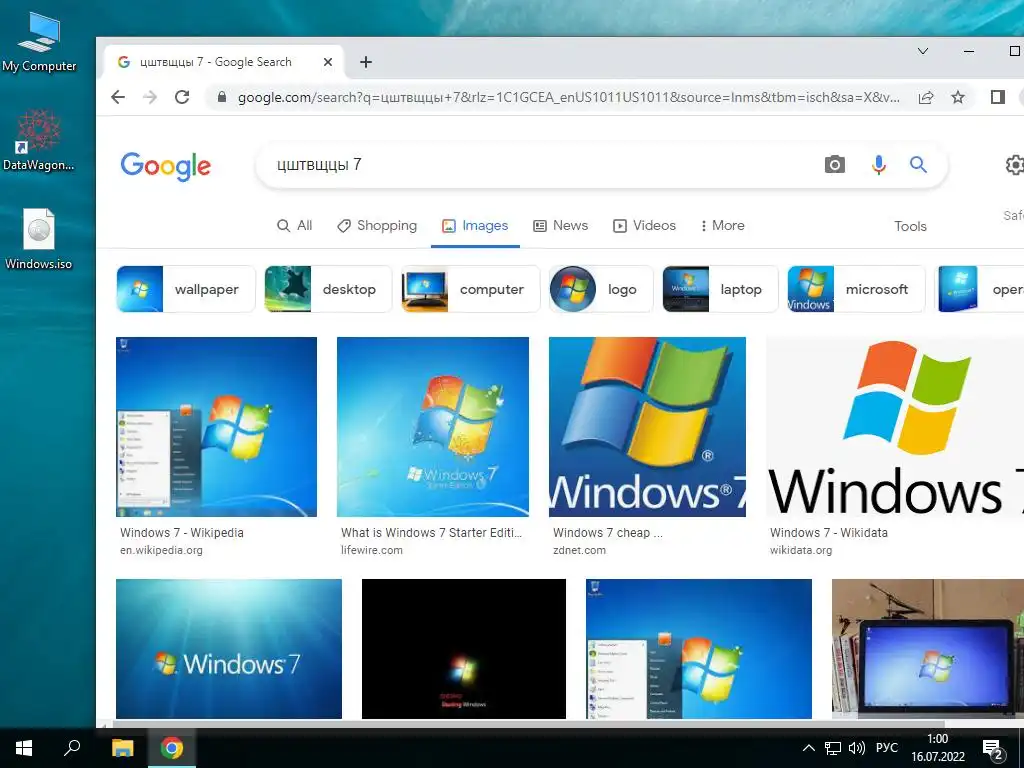Viewport: 1024px width, 768px height.
Task: Open laptop photo thumbnail
Action: (927, 649)
